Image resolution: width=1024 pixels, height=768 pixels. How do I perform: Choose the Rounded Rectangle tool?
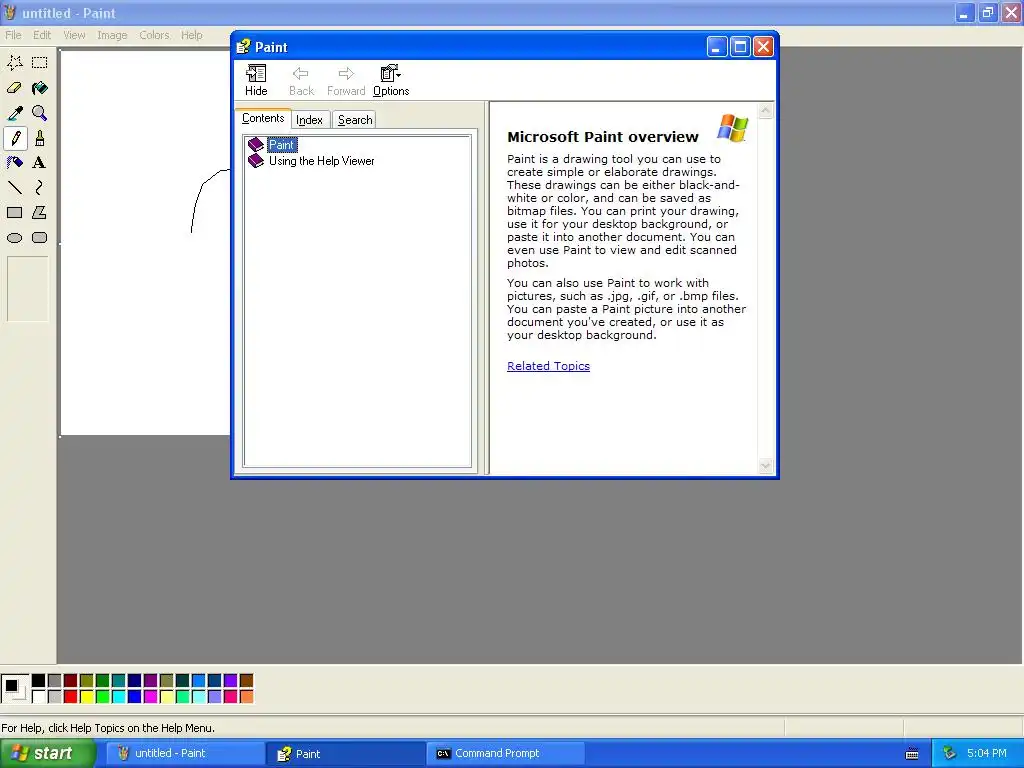[40, 238]
